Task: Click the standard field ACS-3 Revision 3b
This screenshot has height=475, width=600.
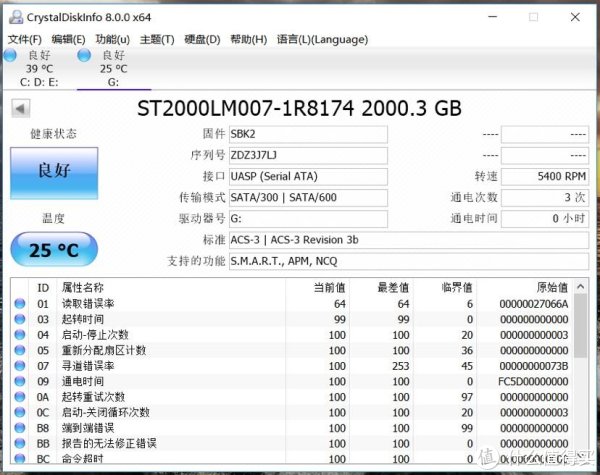Action: (409, 240)
